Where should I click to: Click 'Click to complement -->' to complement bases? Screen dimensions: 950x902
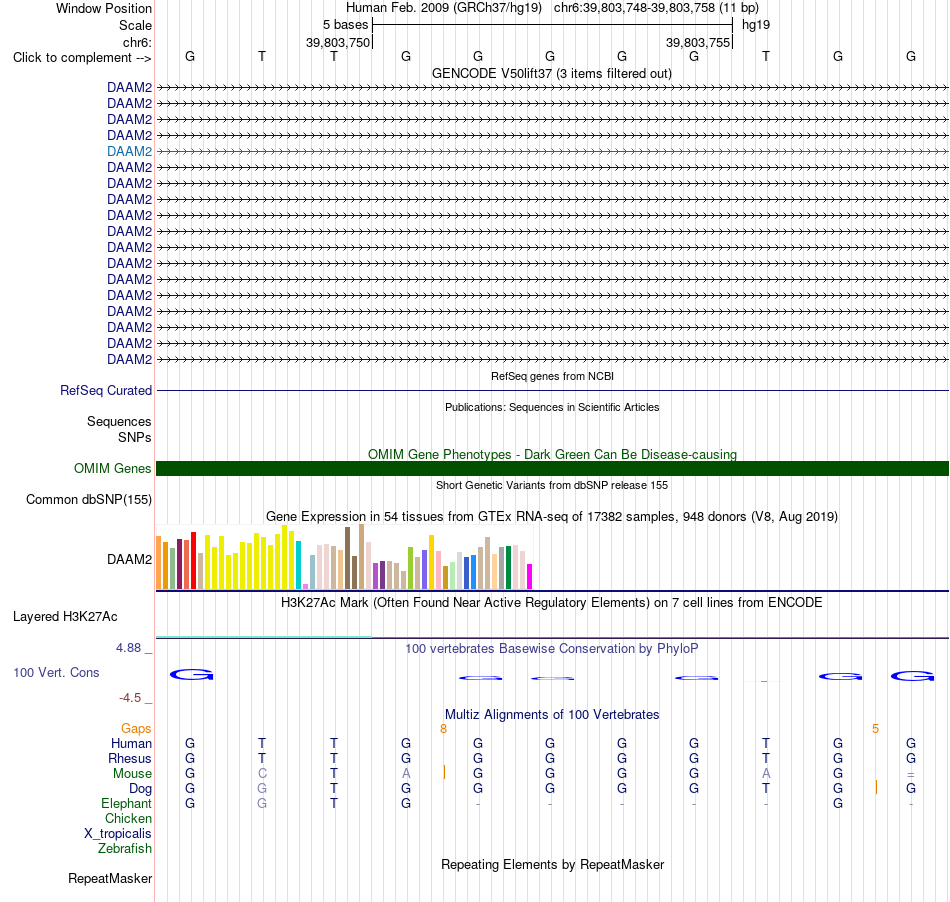point(82,58)
